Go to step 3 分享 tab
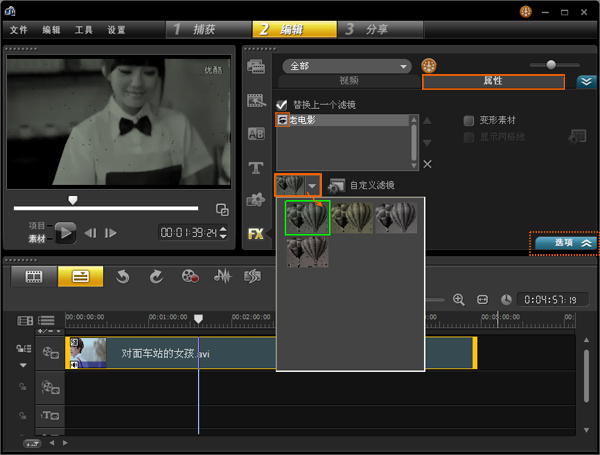Image resolution: width=600 pixels, height=455 pixels. click(380, 29)
